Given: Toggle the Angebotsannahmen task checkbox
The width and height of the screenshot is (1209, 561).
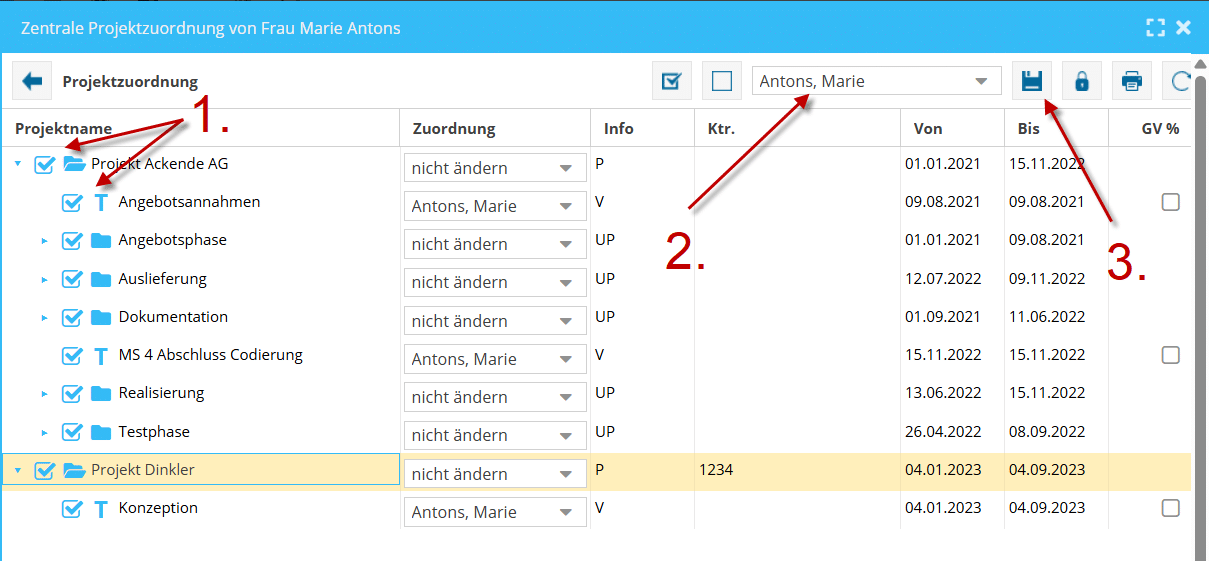Looking at the screenshot, I should click(x=72, y=203).
